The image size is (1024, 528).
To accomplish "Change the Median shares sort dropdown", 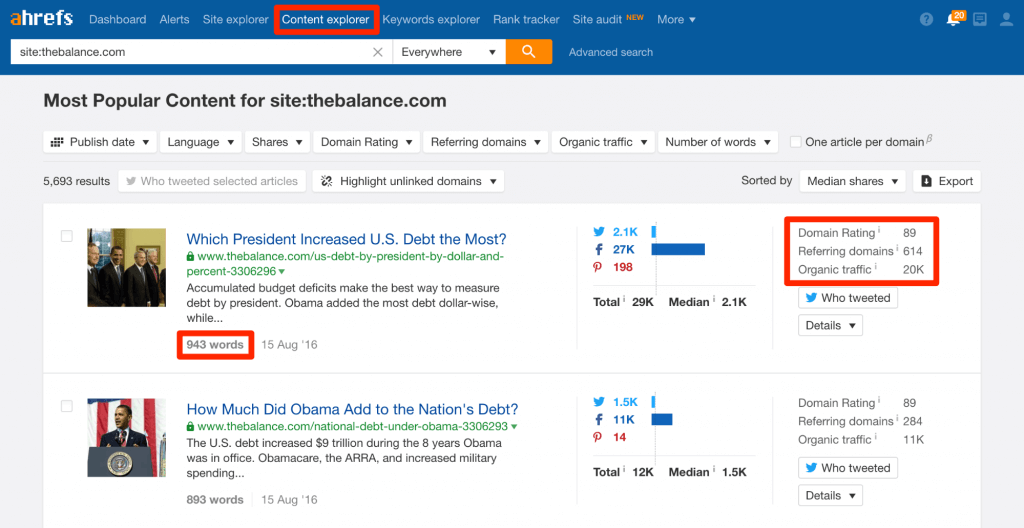I will 852,181.
